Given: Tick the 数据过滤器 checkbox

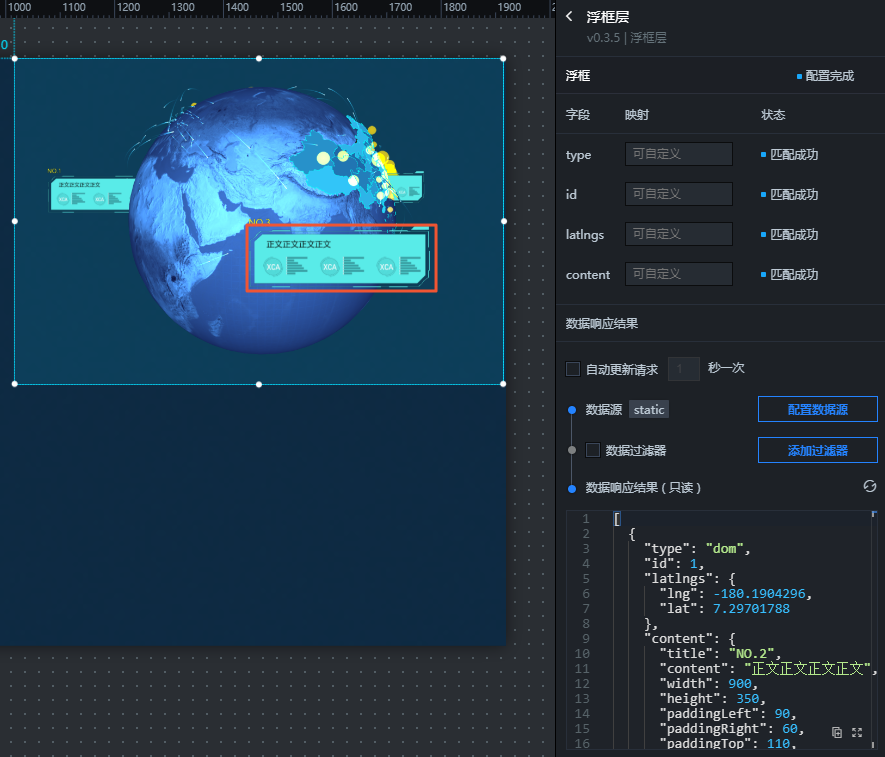Looking at the screenshot, I should click(x=593, y=450).
